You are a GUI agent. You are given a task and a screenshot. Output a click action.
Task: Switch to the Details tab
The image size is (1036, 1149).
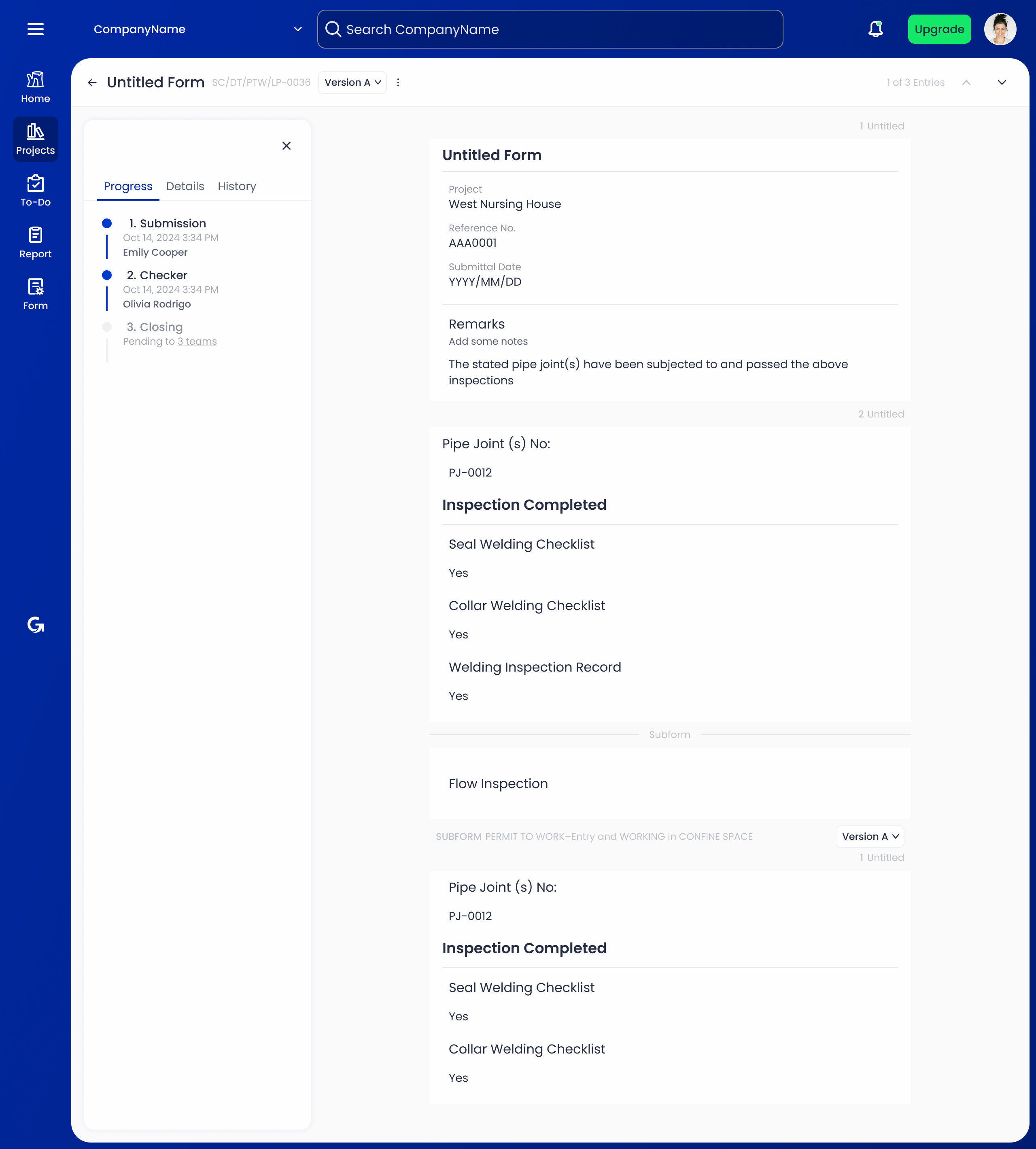pyautogui.click(x=185, y=186)
